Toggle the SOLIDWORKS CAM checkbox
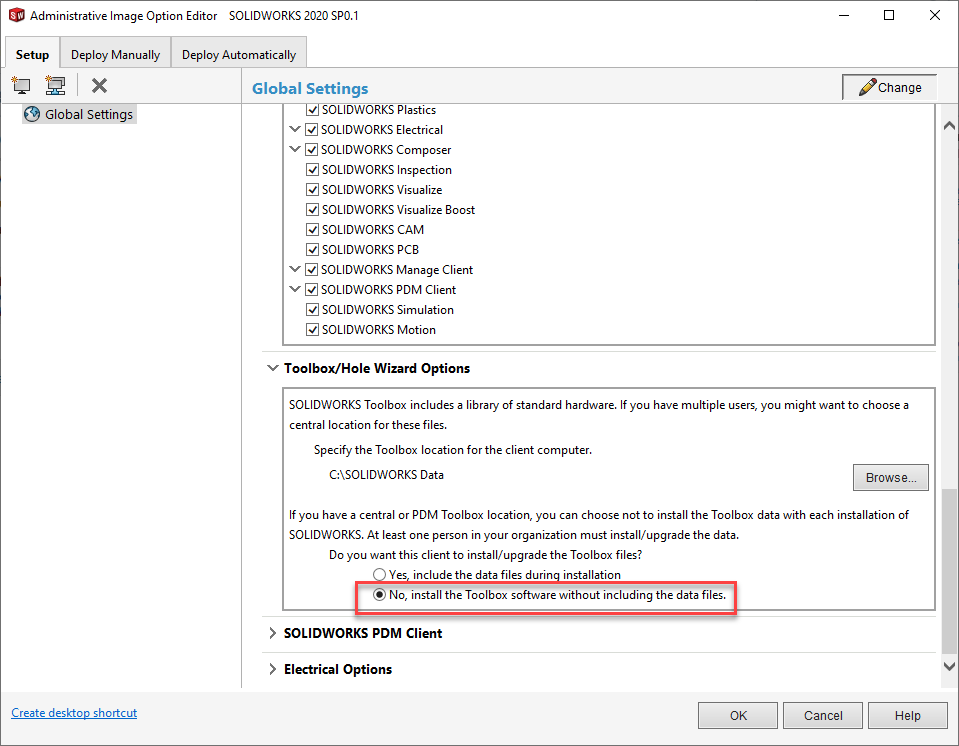Image resolution: width=959 pixels, height=746 pixels. (x=313, y=230)
